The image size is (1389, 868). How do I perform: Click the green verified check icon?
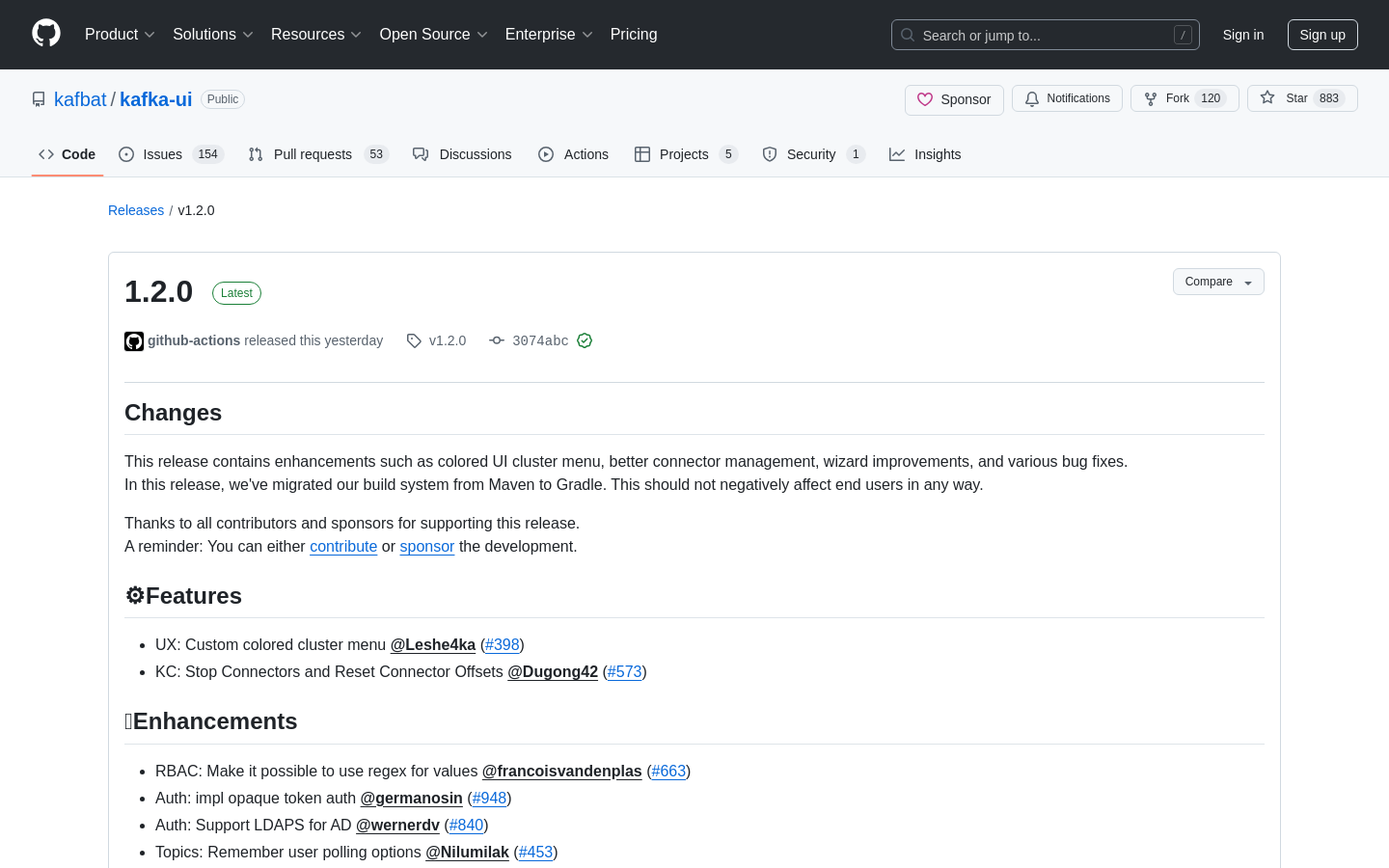tap(585, 340)
